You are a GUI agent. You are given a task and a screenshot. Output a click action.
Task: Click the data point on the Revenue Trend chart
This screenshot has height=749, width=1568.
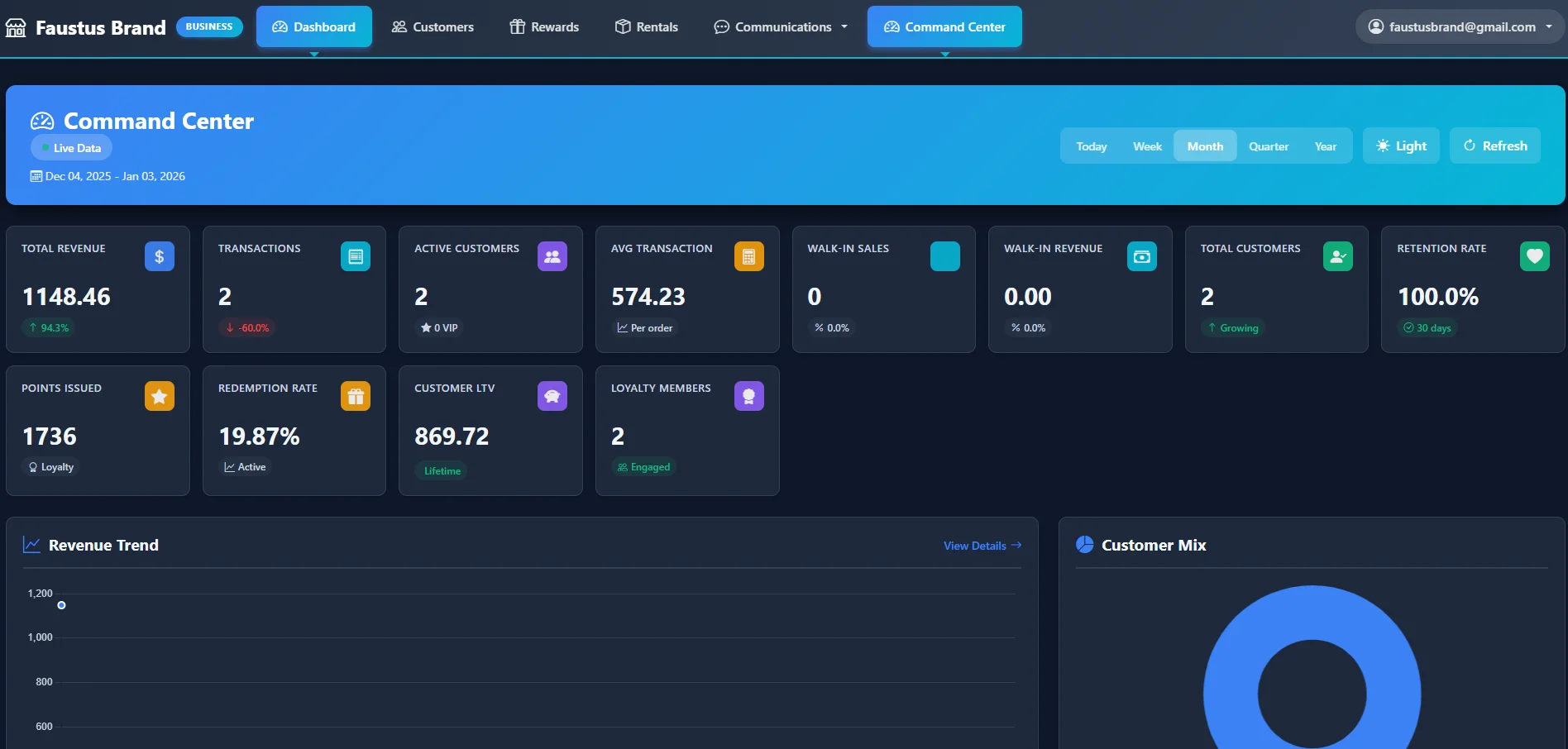click(x=61, y=605)
